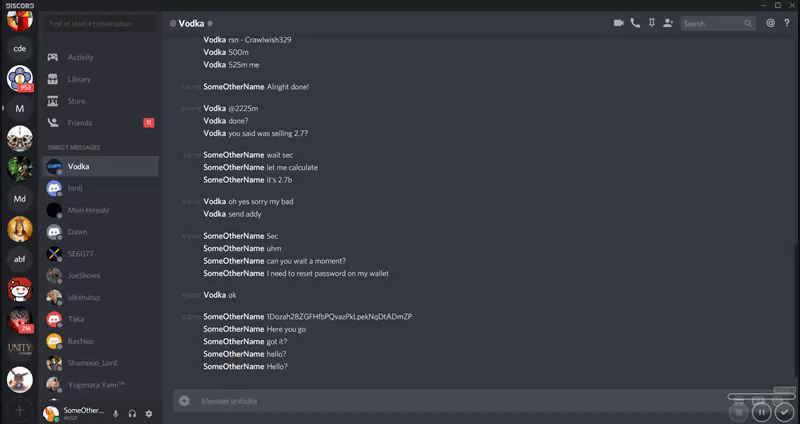Open the mentions inbox
The image size is (800, 424).
pyautogui.click(x=770, y=23)
